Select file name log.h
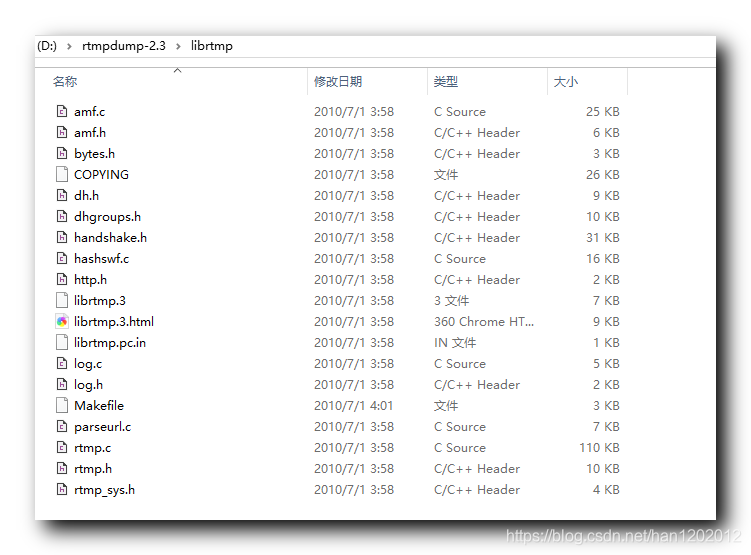This screenshot has height=555, width=751. coord(89,385)
